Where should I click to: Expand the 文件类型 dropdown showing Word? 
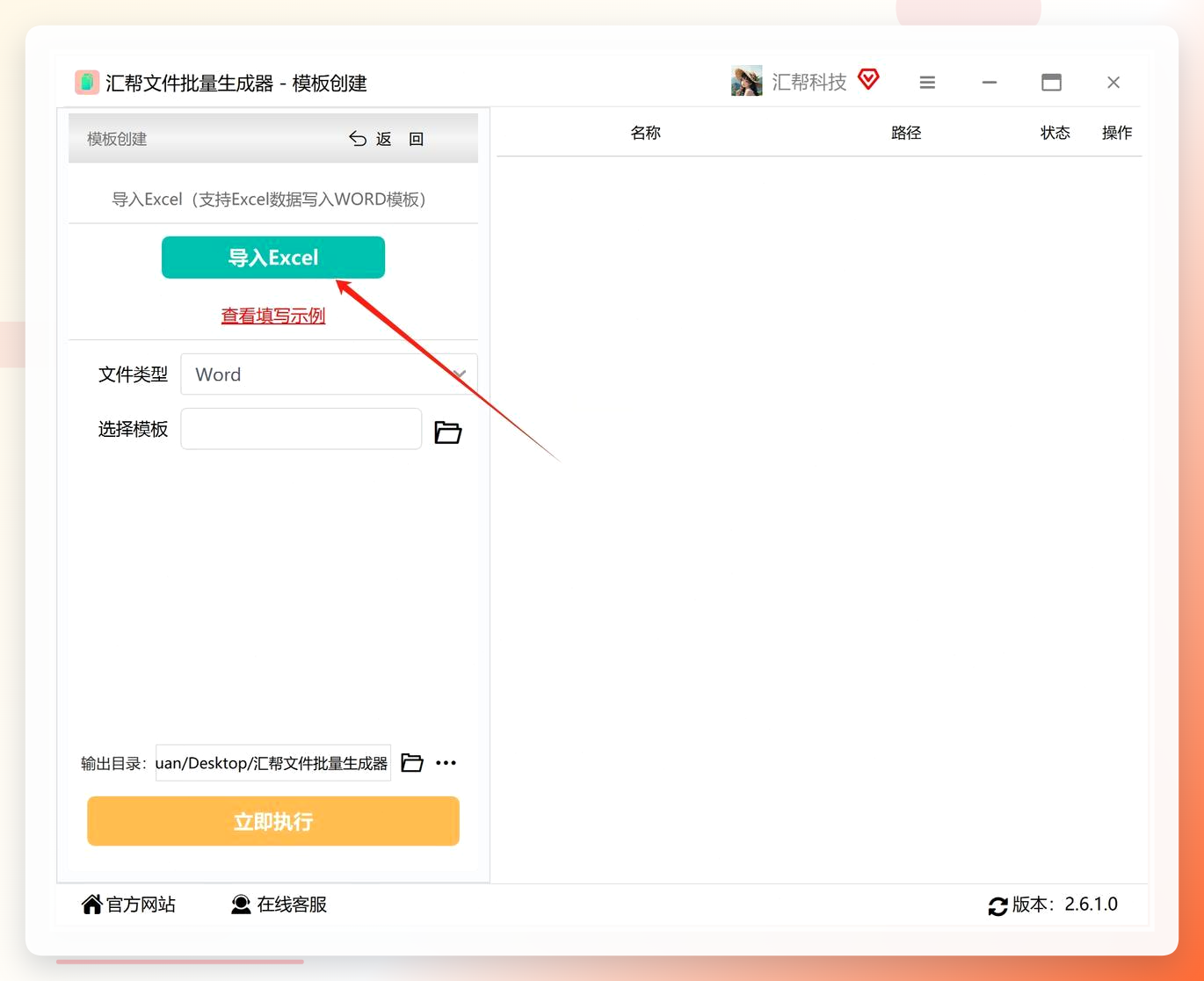(x=329, y=374)
